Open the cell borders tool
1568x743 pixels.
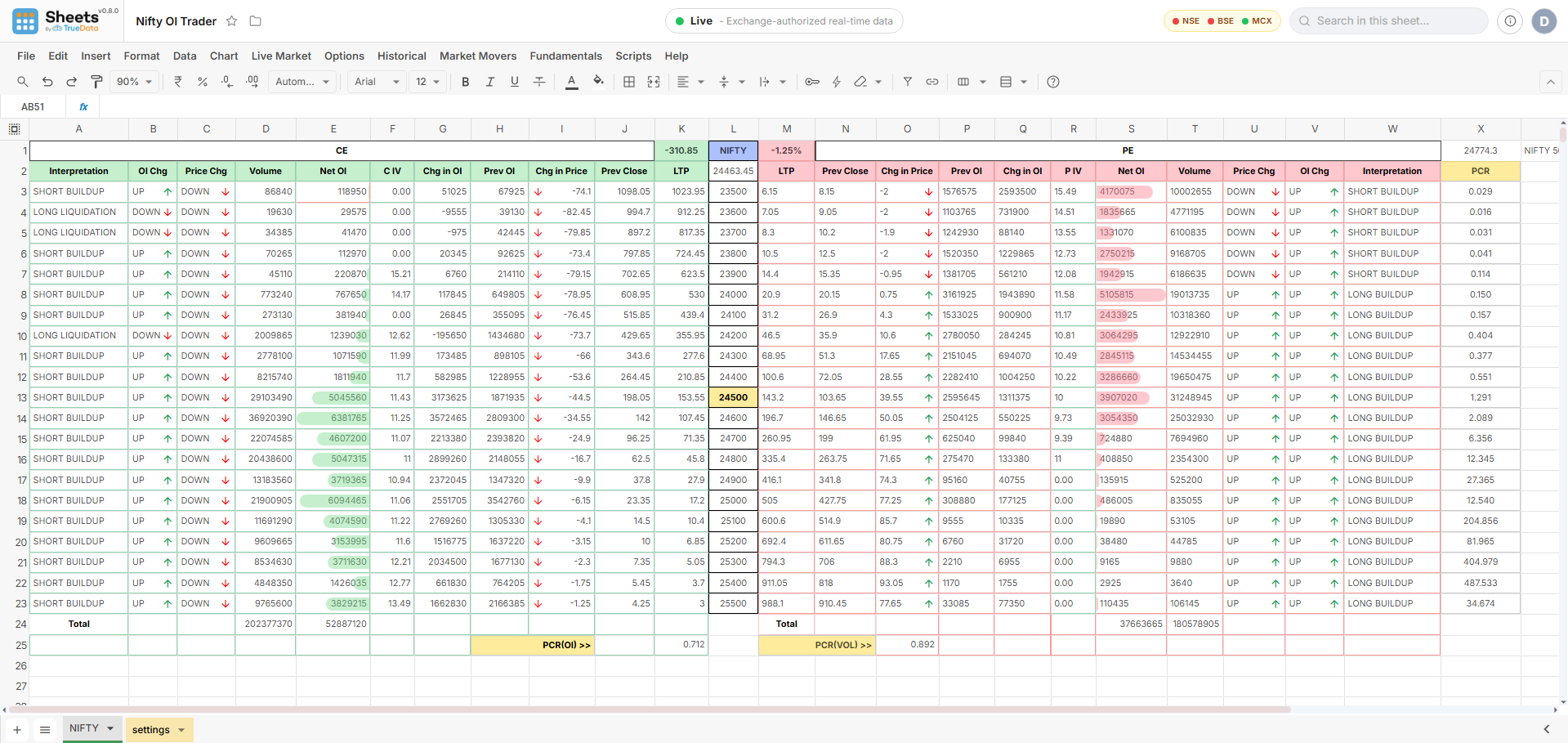coord(629,82)
